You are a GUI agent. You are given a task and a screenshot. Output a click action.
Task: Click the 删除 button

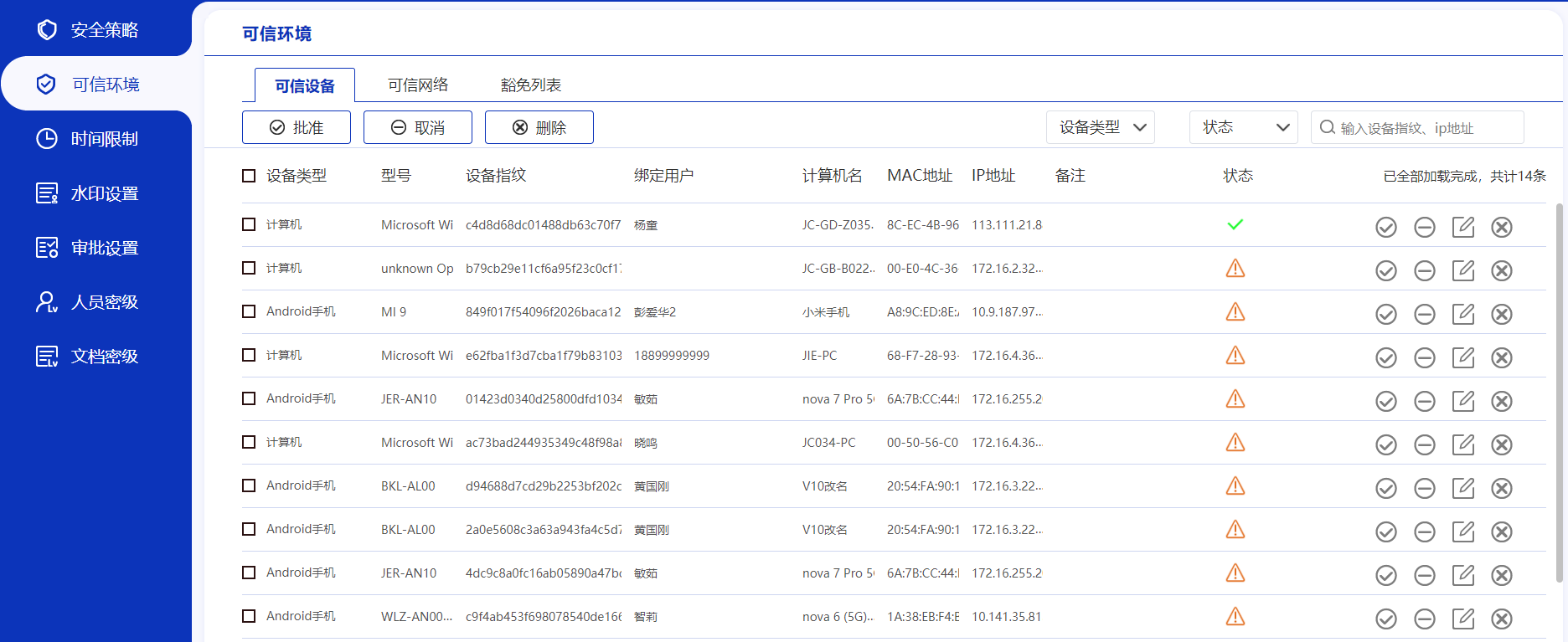click(x=539, y=127)
